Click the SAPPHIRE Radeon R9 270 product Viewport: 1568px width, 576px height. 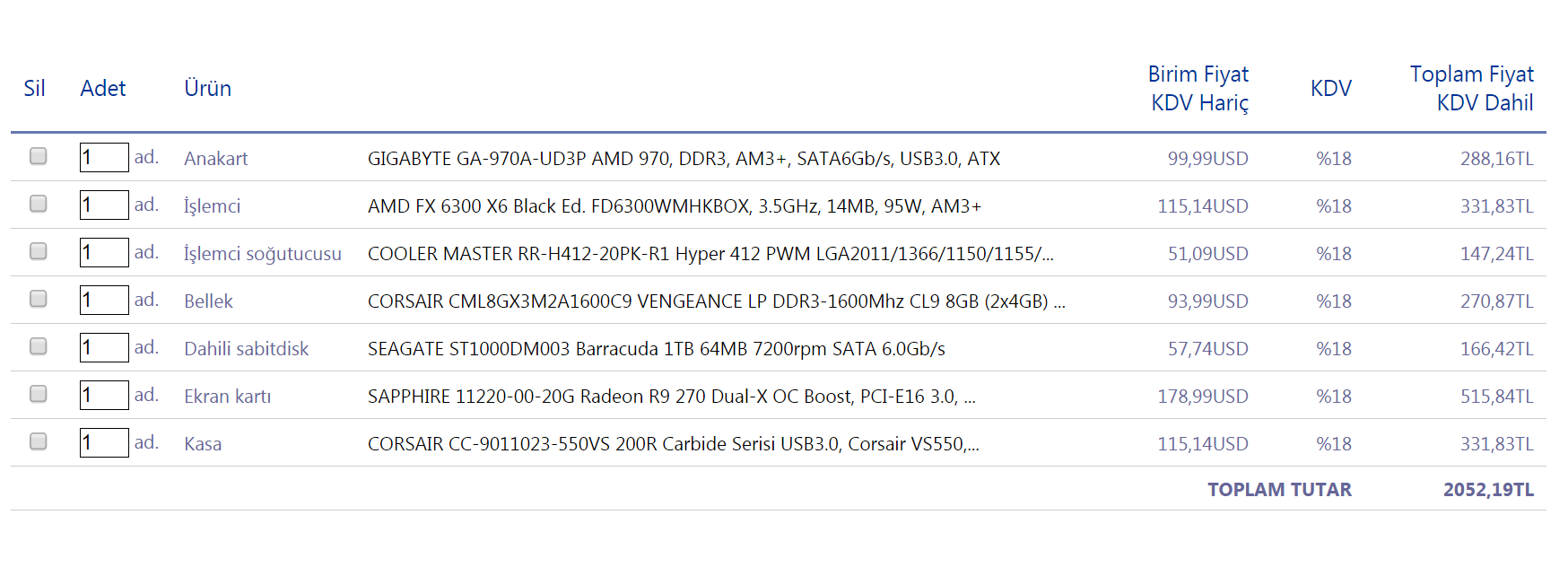pyautogui.click(x=671, y=397)
